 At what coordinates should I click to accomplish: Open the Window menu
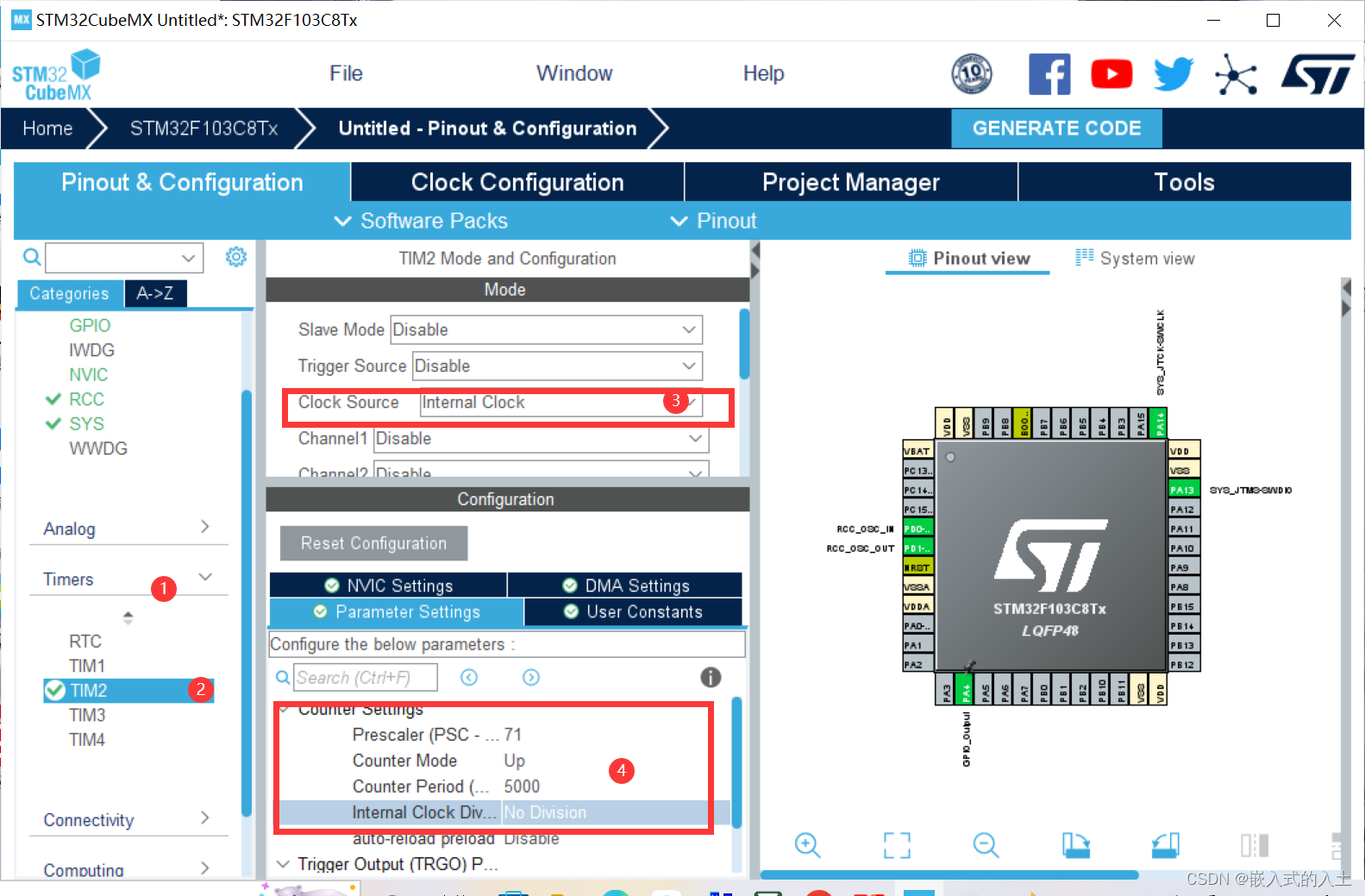[x=574, y=73]
